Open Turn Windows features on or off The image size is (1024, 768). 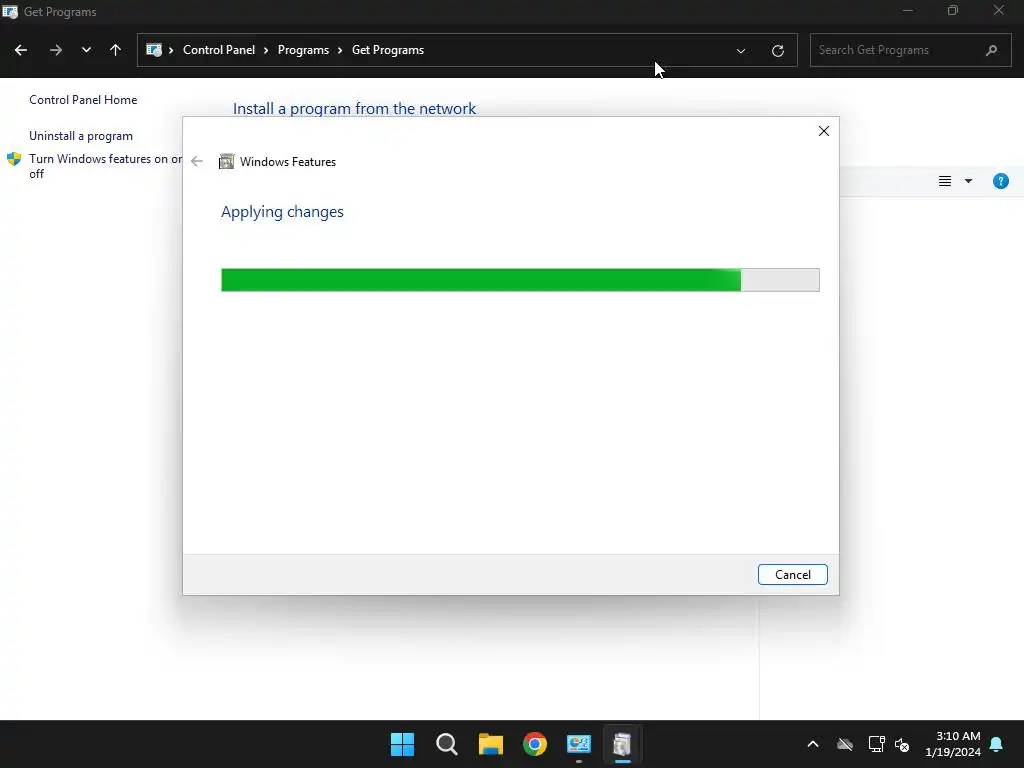click(106, 166)
